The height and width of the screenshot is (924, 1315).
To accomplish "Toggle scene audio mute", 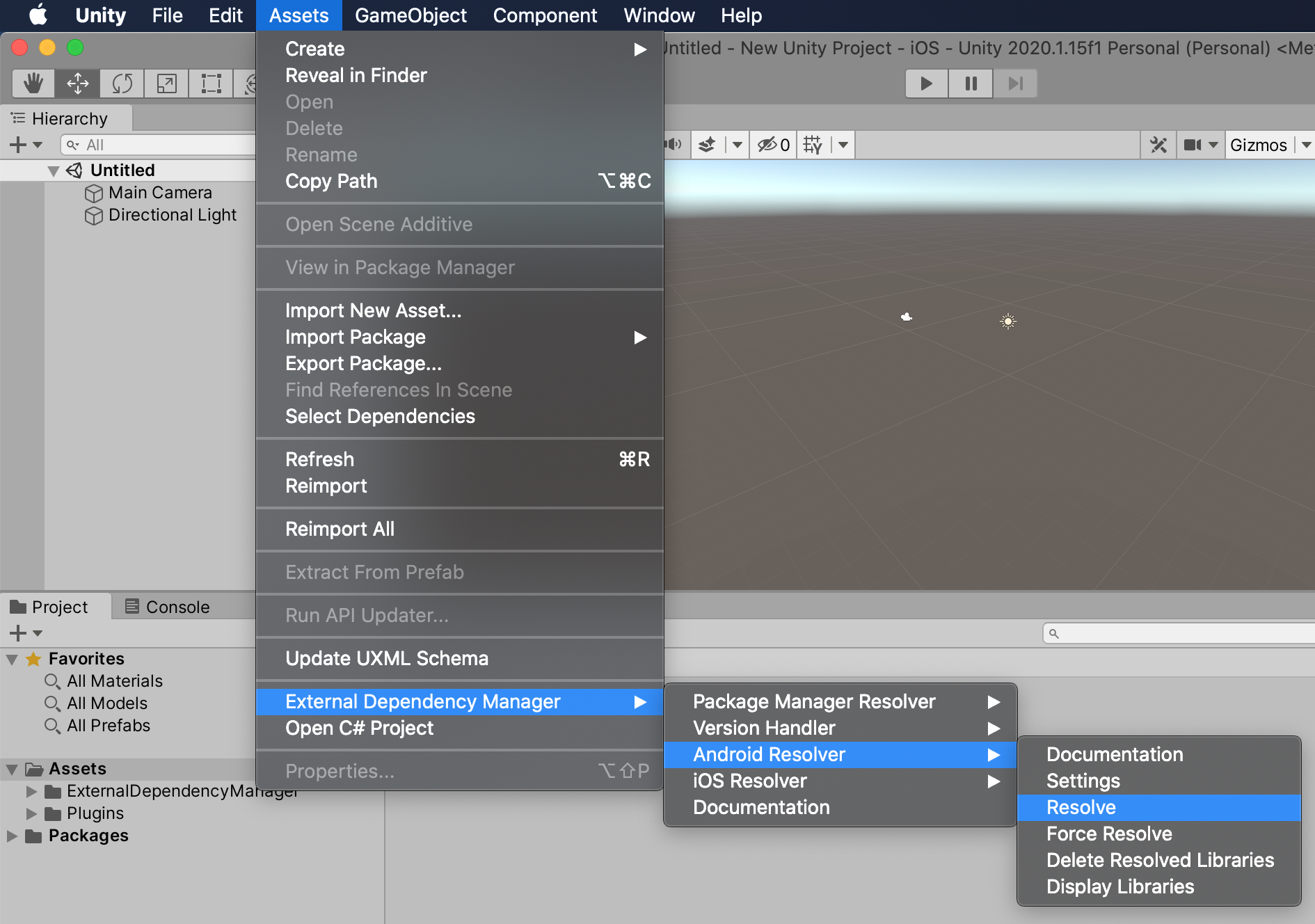I will click(674, 145).
